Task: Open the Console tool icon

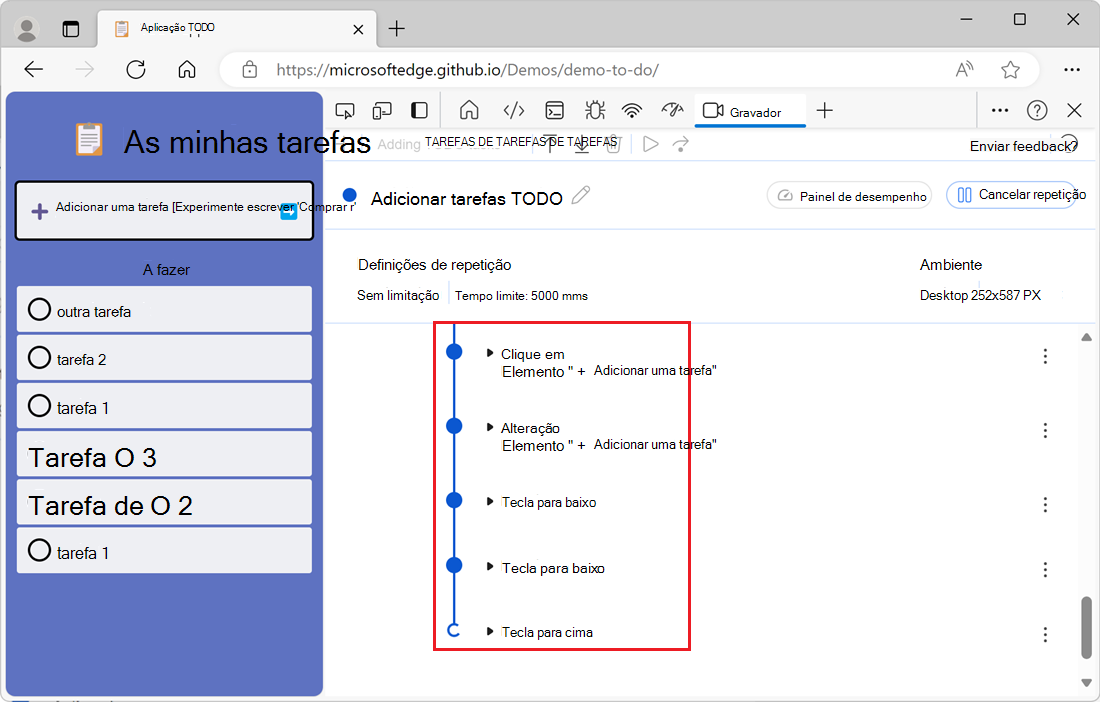Action: [x=556, y=110]
